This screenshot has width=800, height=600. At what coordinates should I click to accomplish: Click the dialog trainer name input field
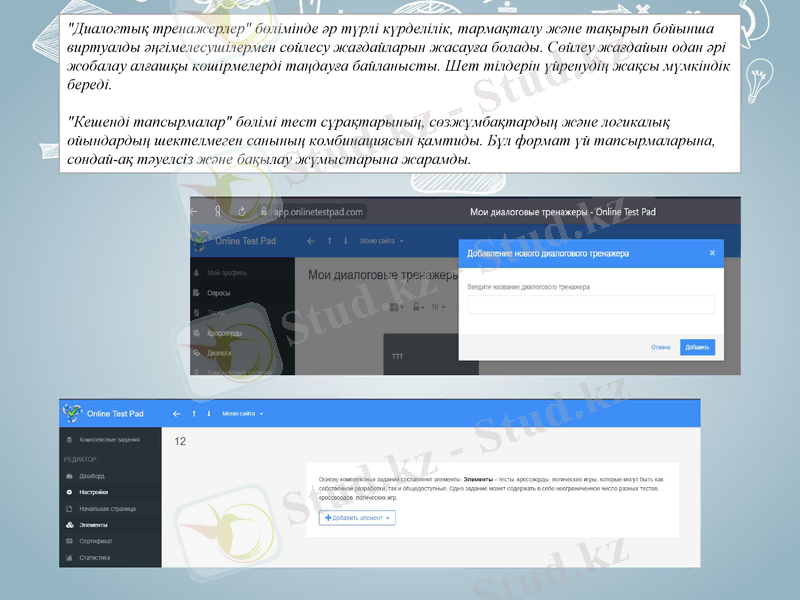(591, 305)
